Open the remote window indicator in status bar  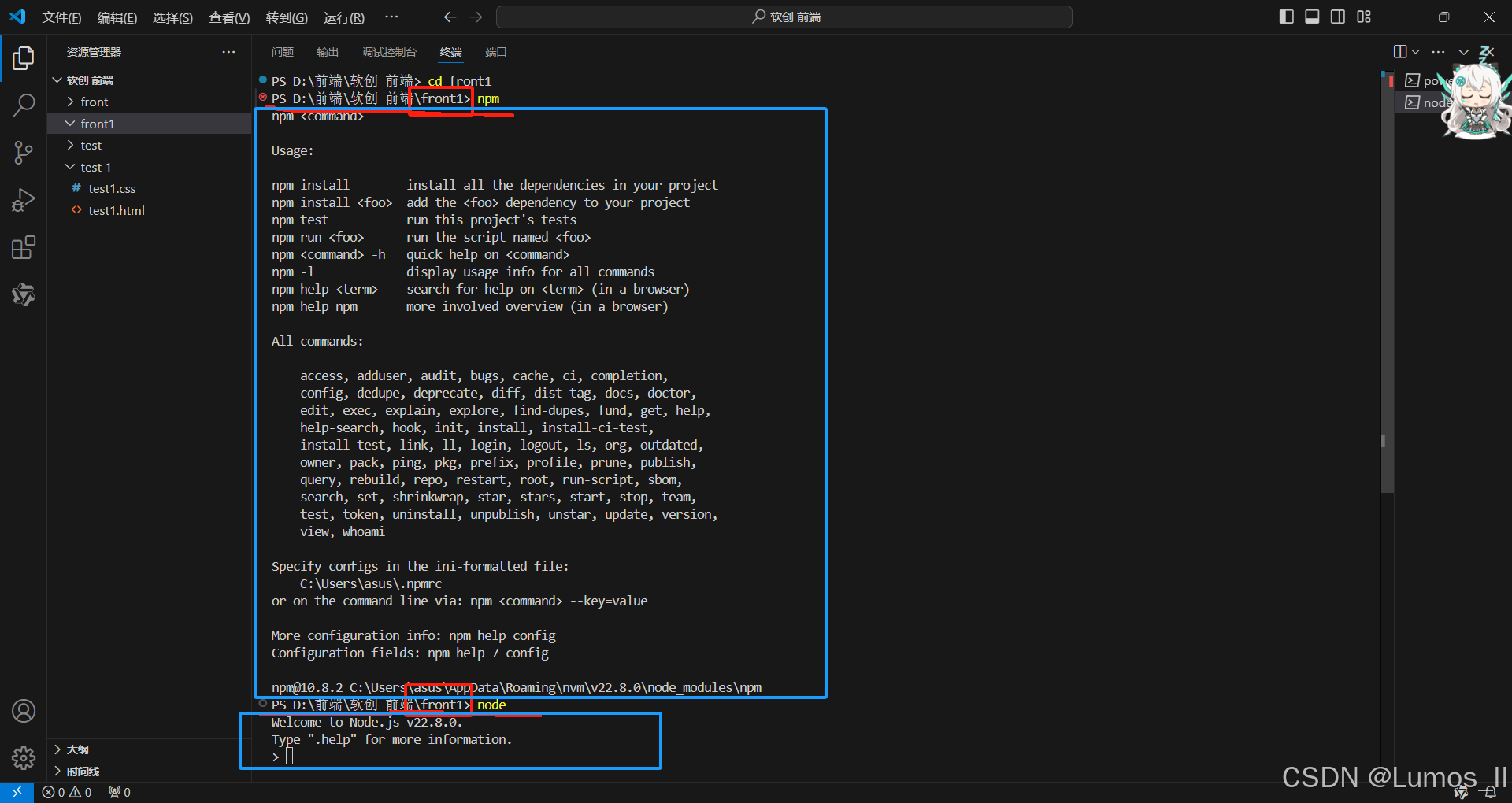(x=17, y=792)
